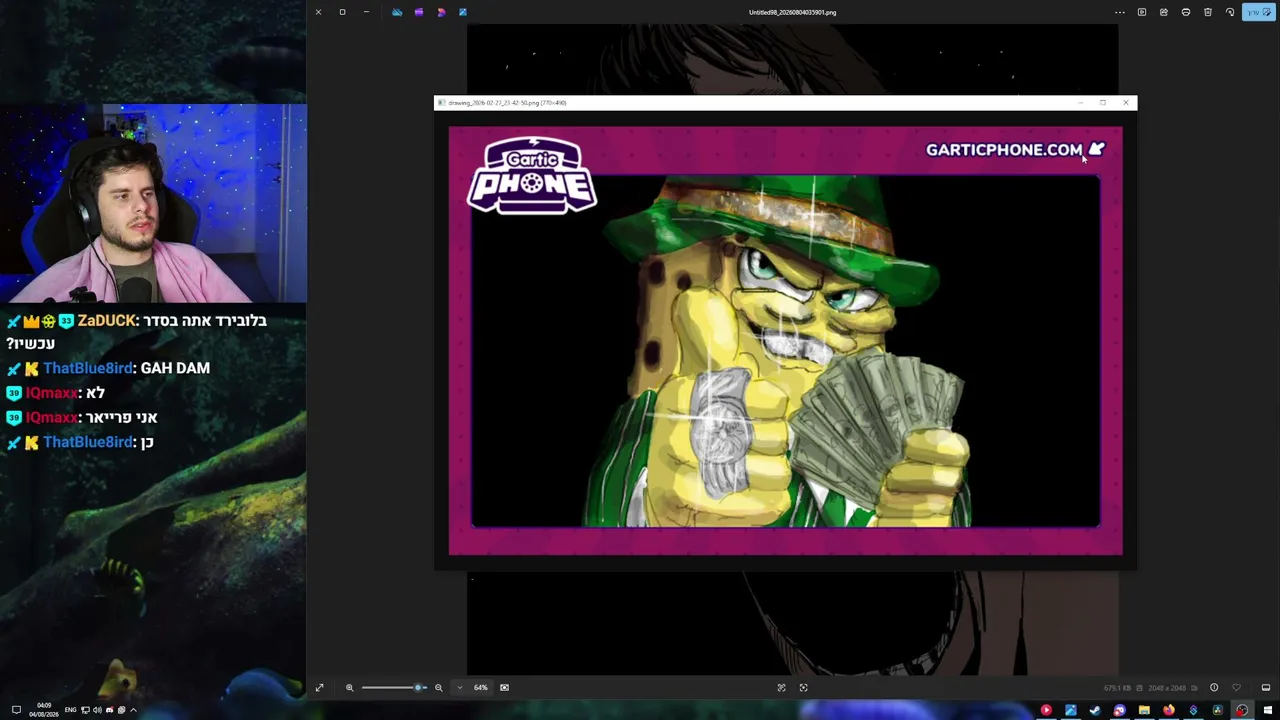Click the drawing png window title text

click(x=507, y=103)
